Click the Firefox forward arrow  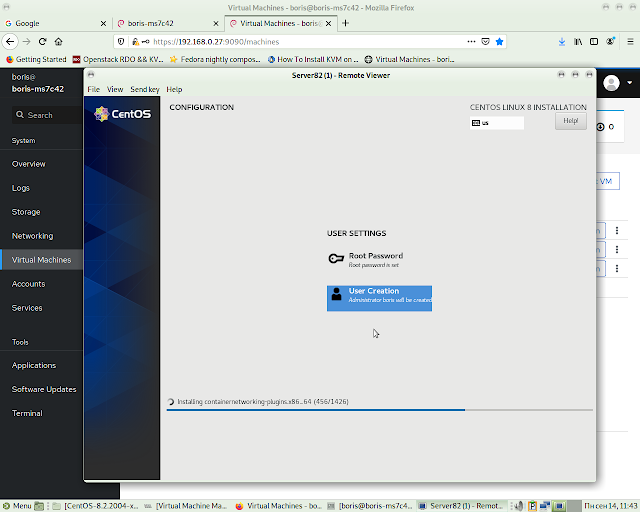[27, 42]
